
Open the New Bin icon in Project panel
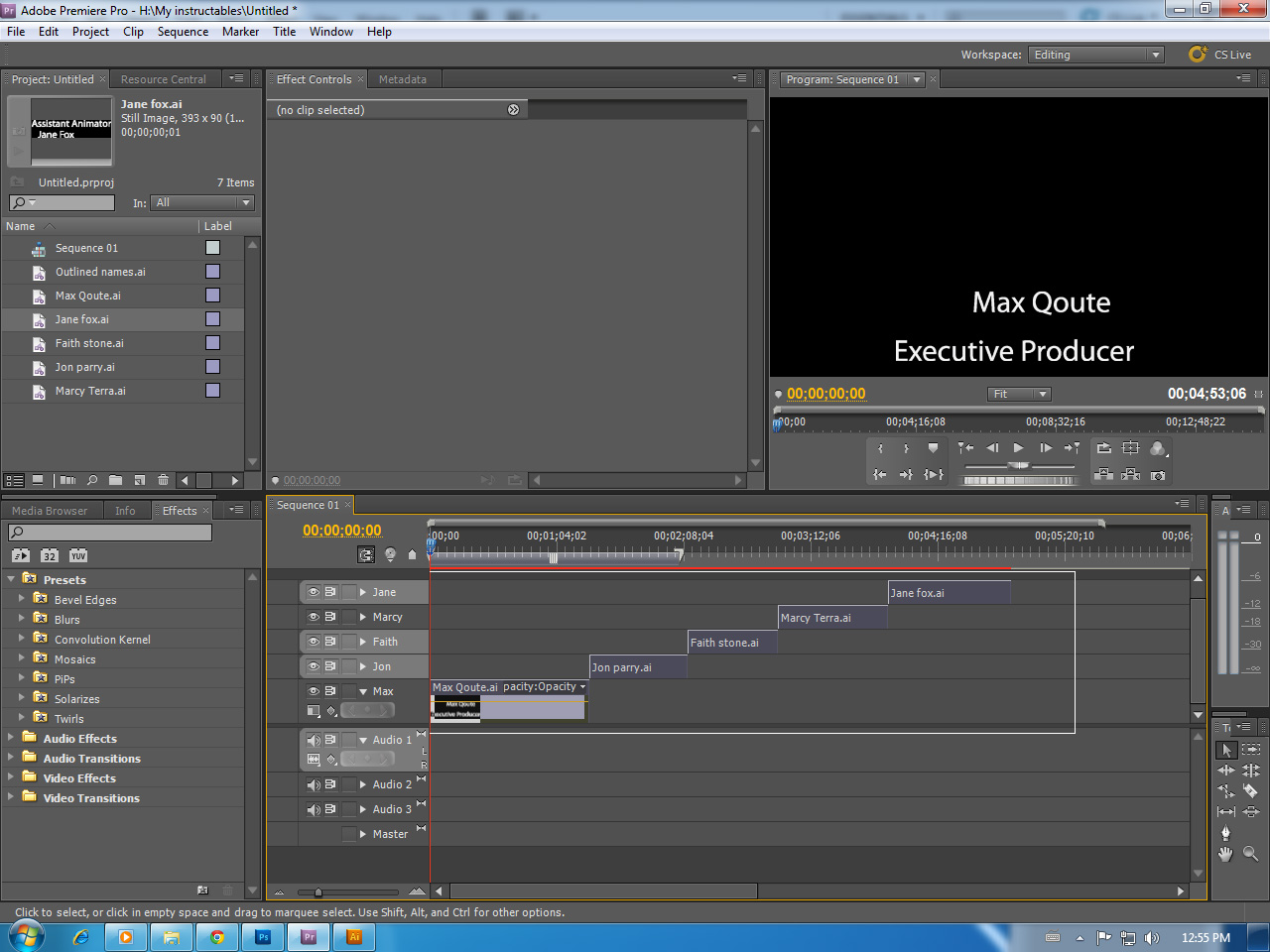click(116, 480)
